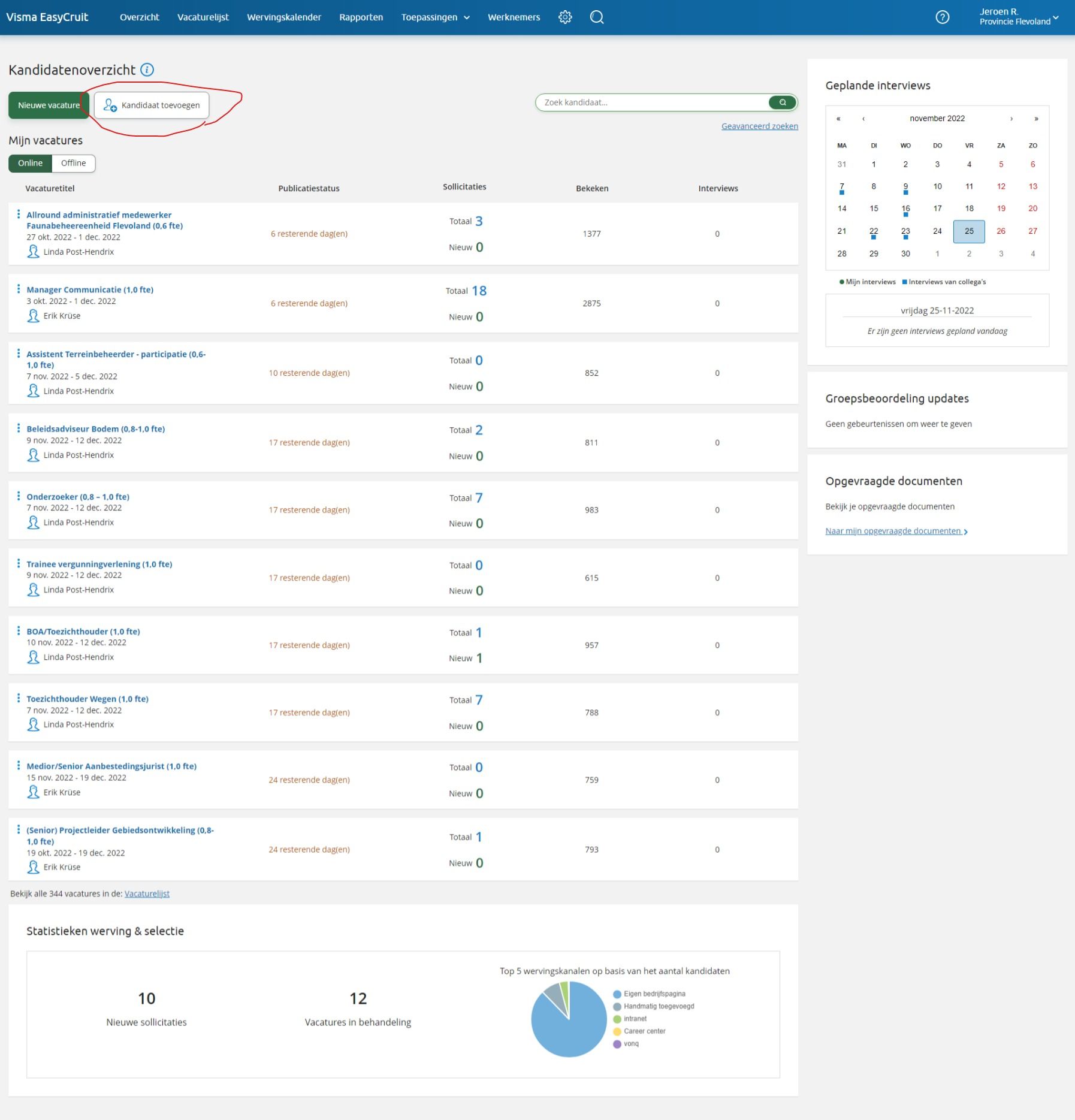Image resolution: width=1075 pixels, height=1120 pixels.
Task: Open three-dot menu for Manager Communicatie vacancy
Action: tap(19, 289)
